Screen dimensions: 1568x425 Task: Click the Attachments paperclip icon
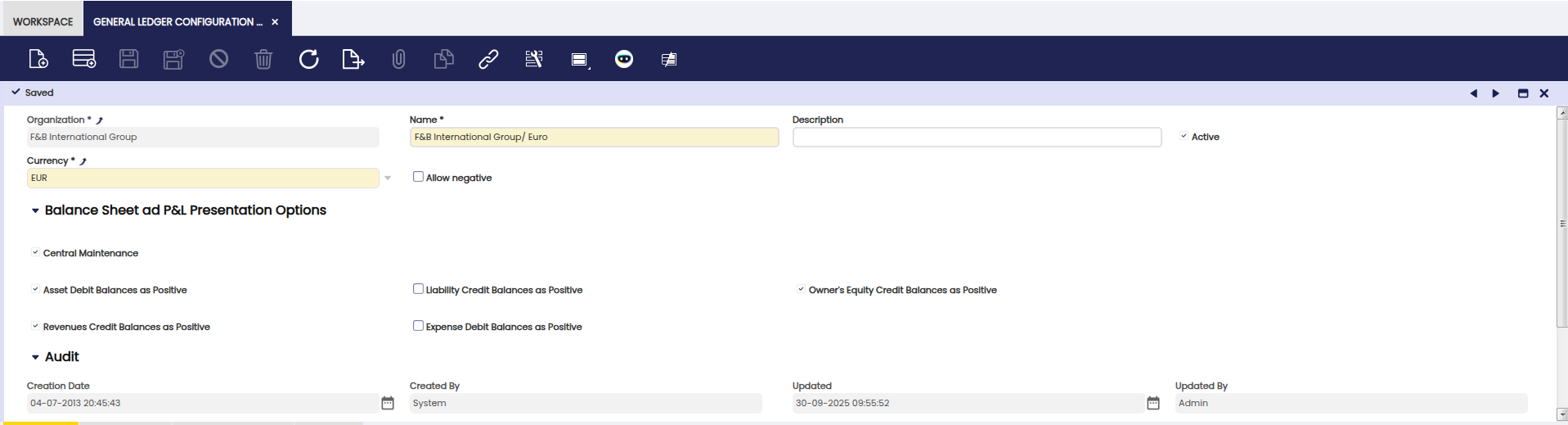tap(398, 59)
